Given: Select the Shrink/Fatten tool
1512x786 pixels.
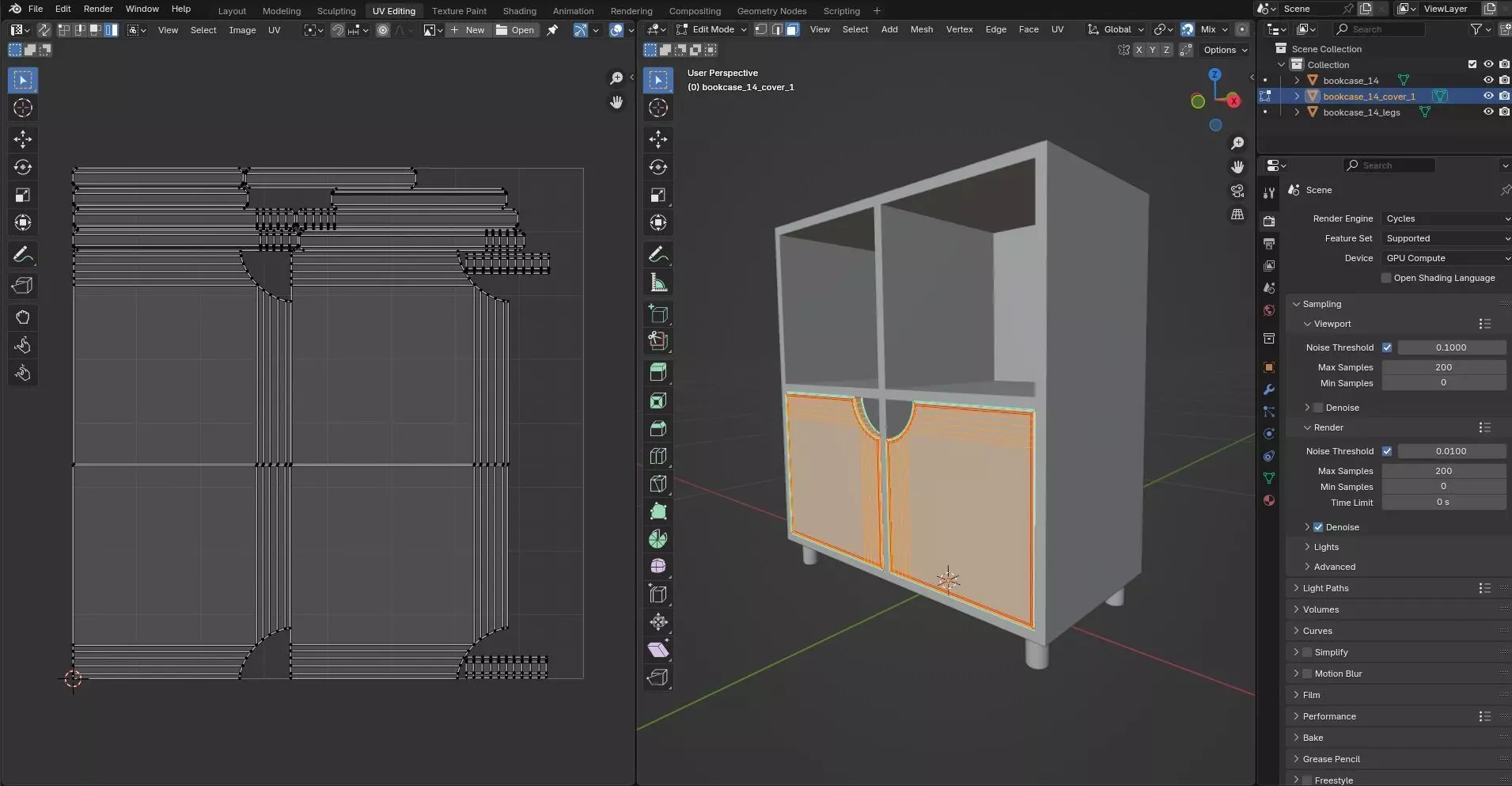Looking at the screenshot, I should click(658, 622).
